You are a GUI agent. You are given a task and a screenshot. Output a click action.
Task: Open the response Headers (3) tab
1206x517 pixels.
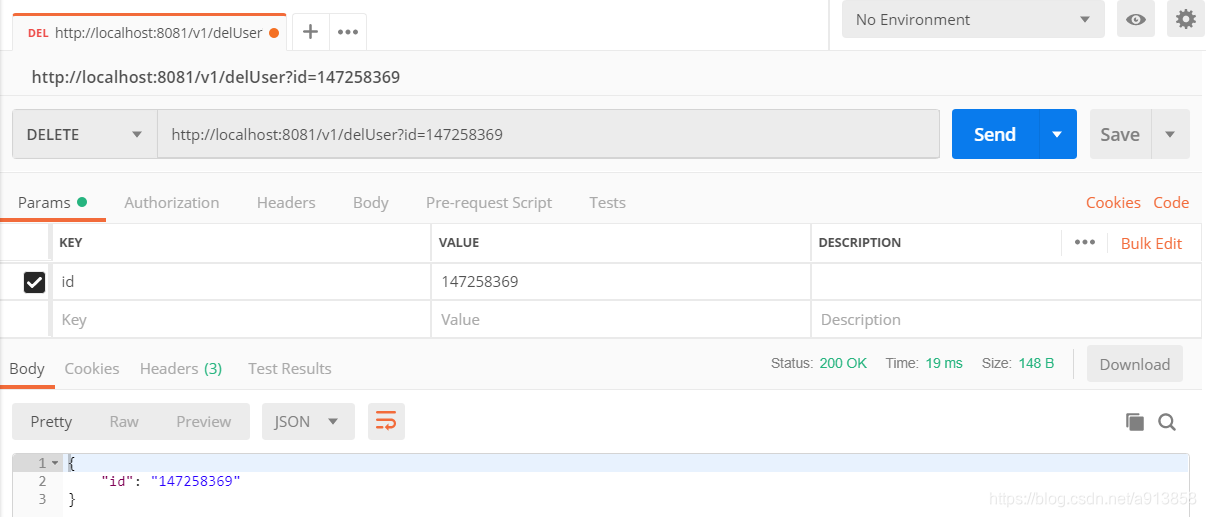(x=181, y=368)
